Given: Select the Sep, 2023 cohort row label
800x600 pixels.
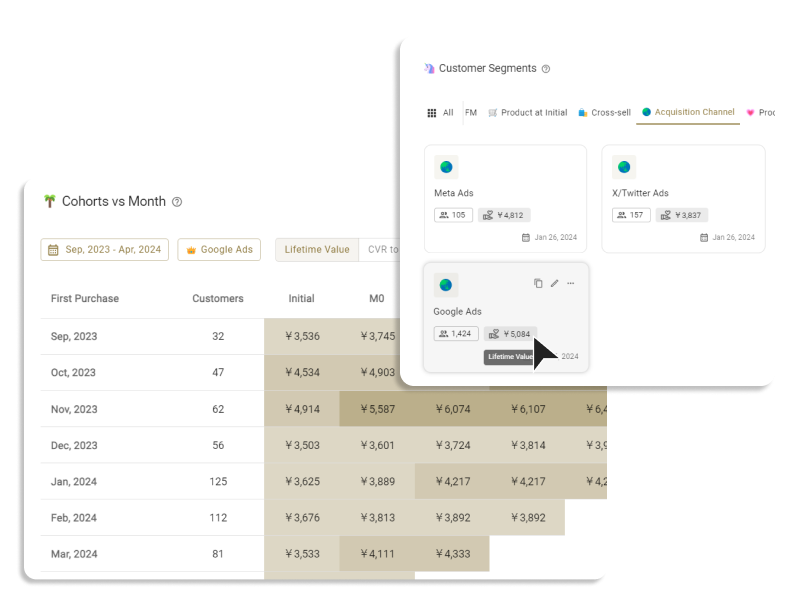Looking at the screenshot, I should [x=74, y=336].
